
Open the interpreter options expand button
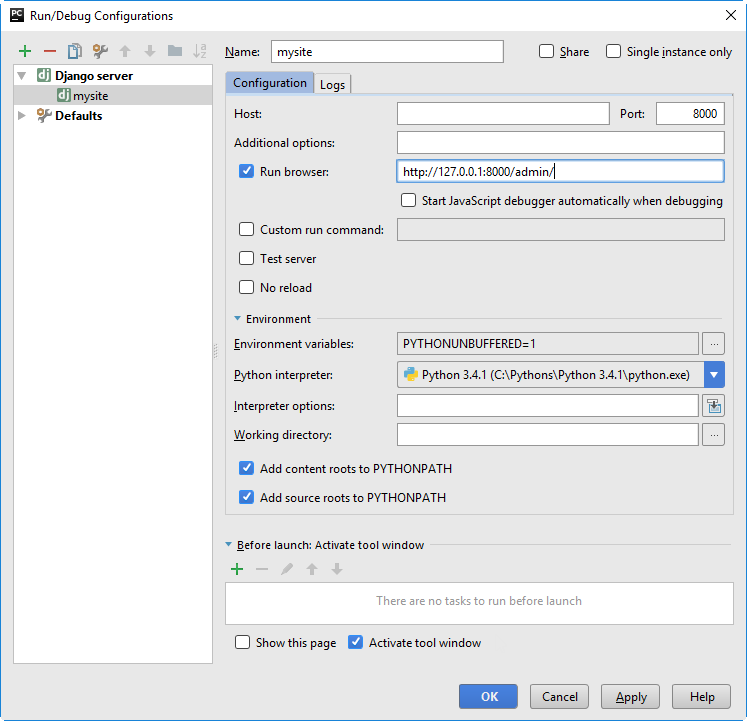pyautogui.click(x=713, y=406)
